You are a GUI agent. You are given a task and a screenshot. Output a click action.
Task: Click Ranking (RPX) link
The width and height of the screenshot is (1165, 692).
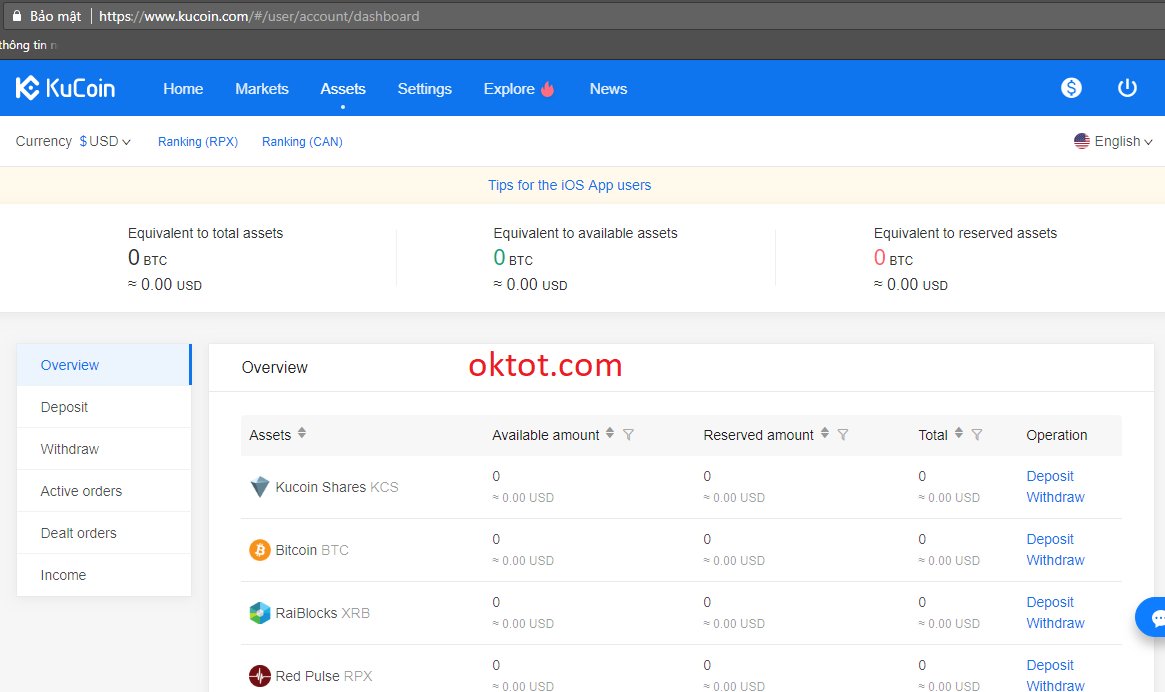coord(198,142)
